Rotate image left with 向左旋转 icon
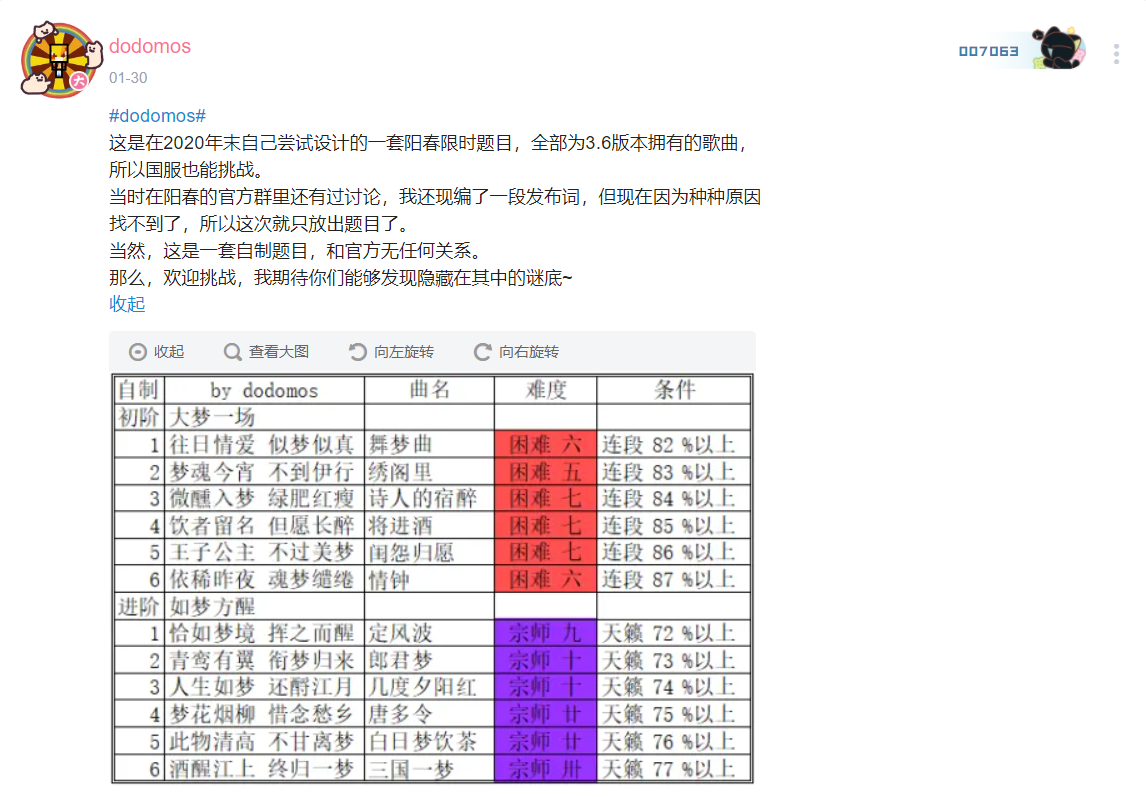1146x797 pixels. tap(357, 352)
